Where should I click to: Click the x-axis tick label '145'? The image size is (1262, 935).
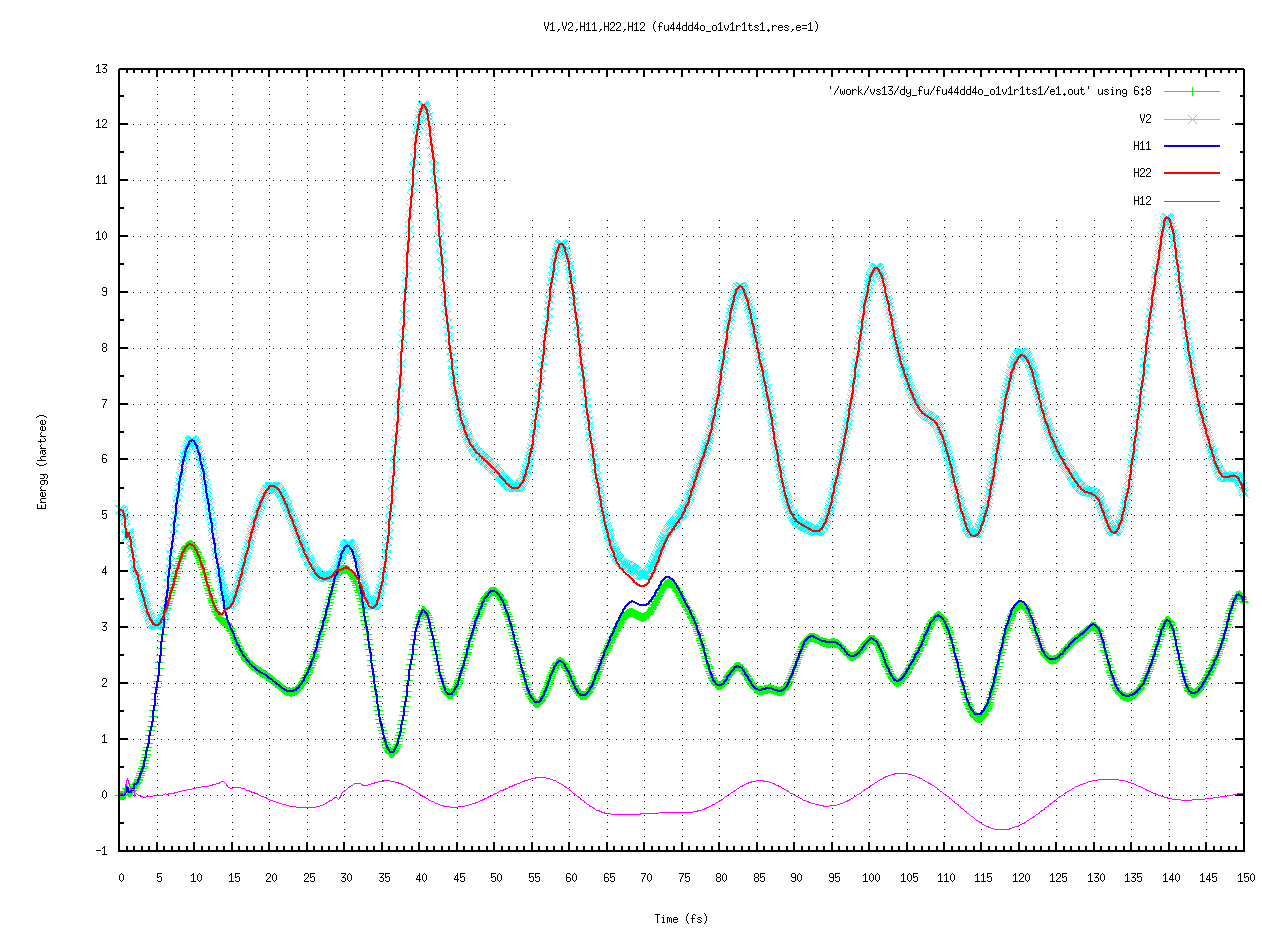[1208, 877]
